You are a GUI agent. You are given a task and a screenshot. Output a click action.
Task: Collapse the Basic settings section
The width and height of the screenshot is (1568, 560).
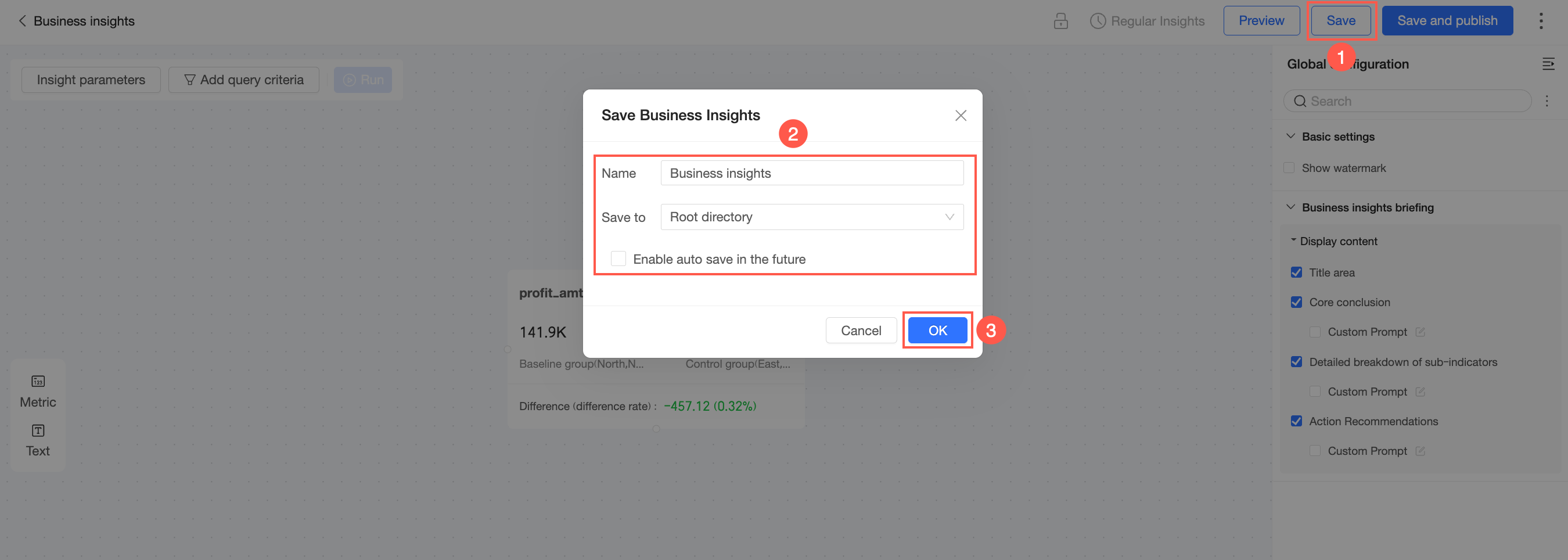pos(1290,137)
